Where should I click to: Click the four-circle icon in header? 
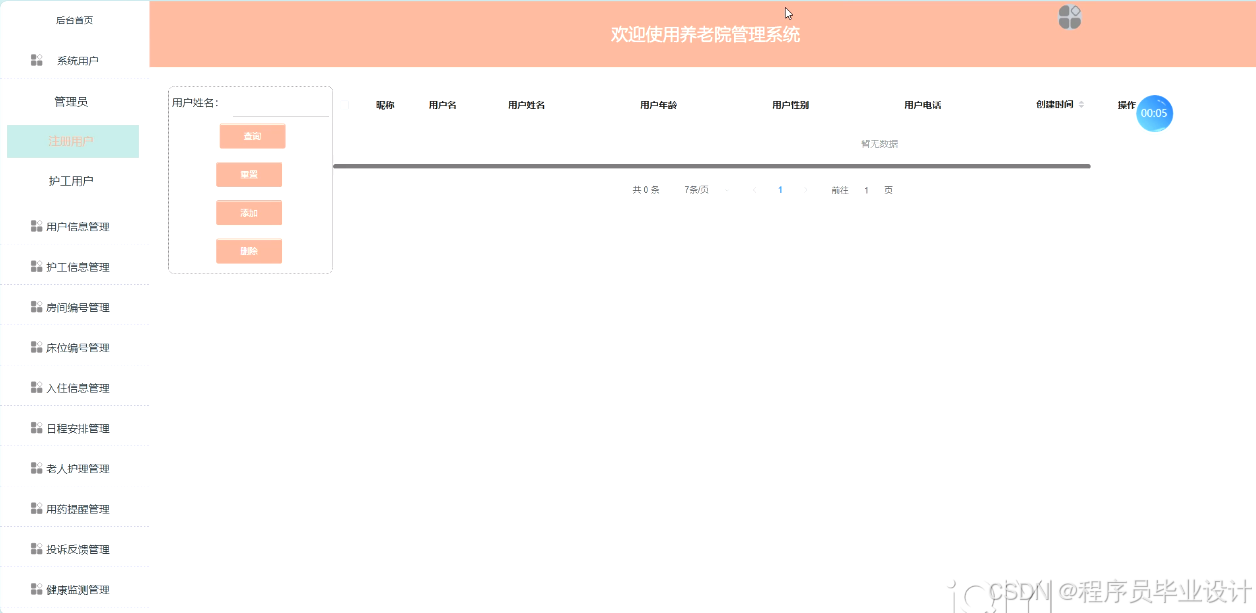coord(1070,17)
